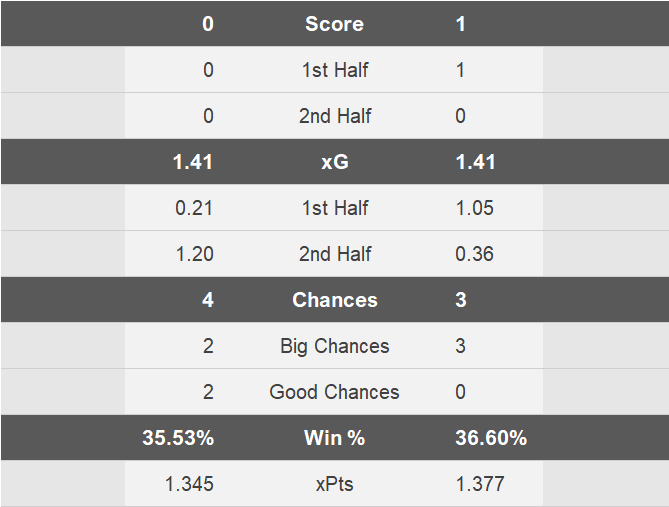Viewport: 669px width, 507px height.
Task: Select the 1.05 first-half xG value
Action: point(475,208)
